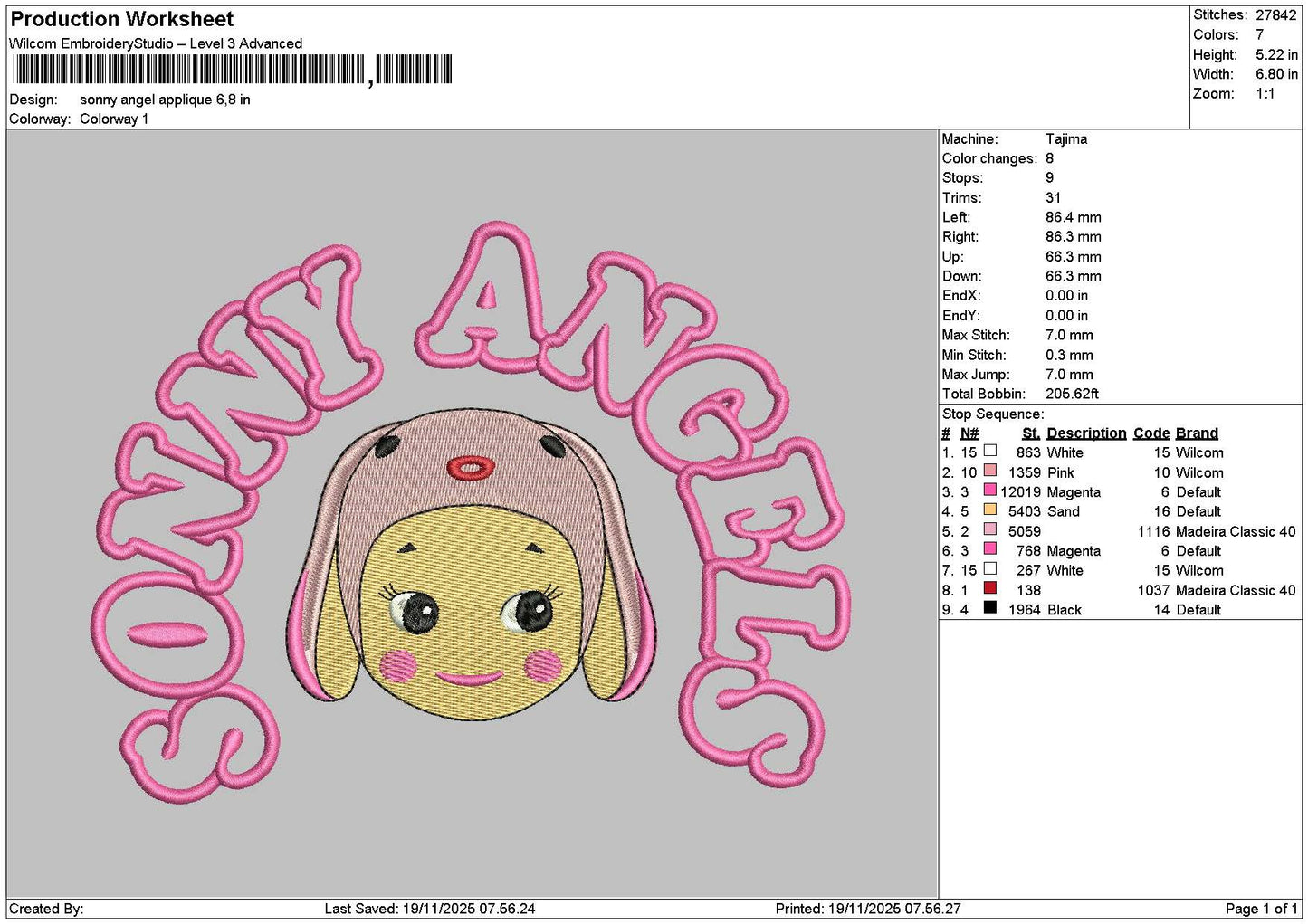Click the Left value 86.4 mm
The height and width of the screenshot is (924, 1308).
(1074, 217)
